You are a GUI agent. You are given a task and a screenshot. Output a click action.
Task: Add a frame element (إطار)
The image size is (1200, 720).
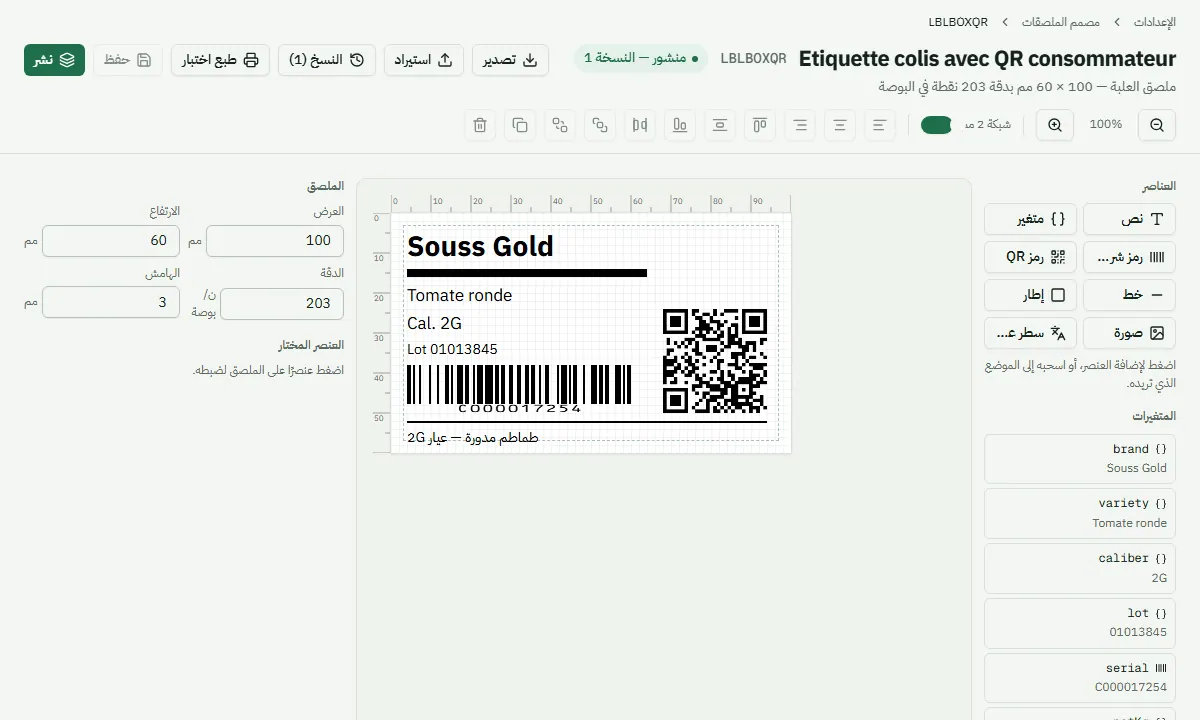click(1030, 295)
